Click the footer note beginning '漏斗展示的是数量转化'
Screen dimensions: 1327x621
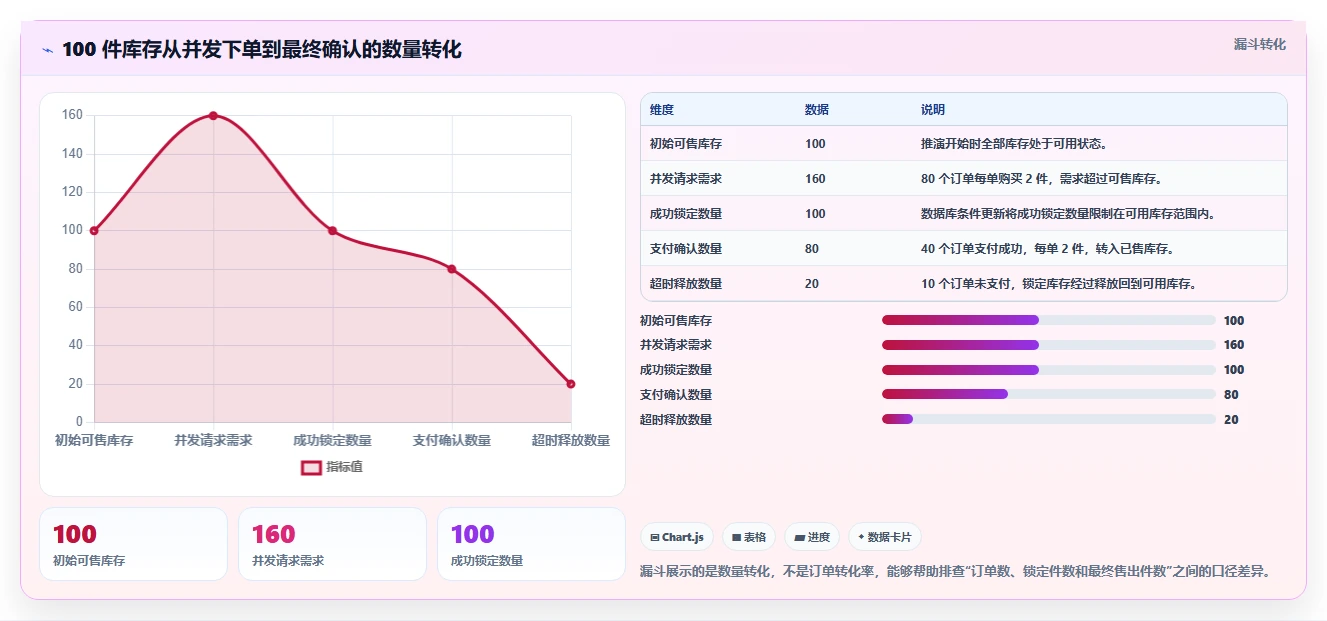[955, 572]
